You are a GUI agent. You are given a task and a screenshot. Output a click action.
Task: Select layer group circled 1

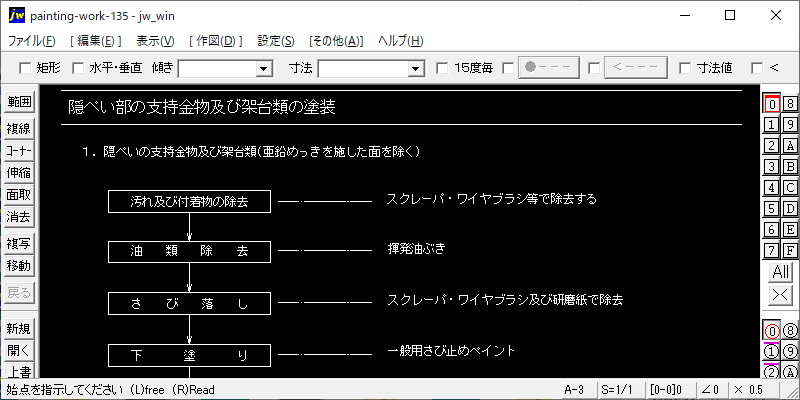tap(772, 352)
